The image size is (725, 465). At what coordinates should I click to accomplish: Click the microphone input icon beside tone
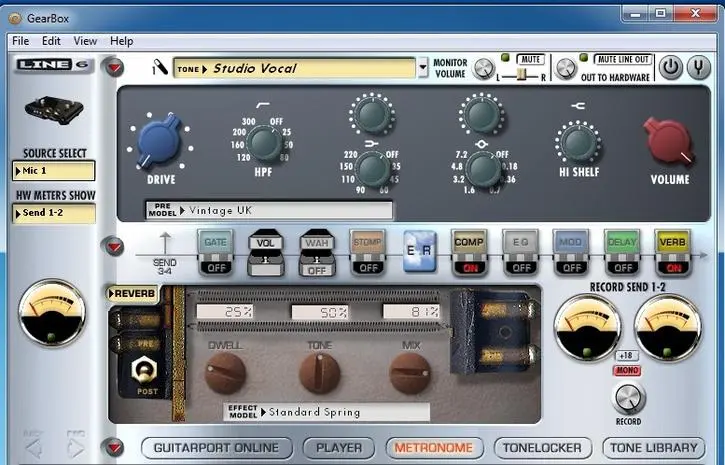160,67
